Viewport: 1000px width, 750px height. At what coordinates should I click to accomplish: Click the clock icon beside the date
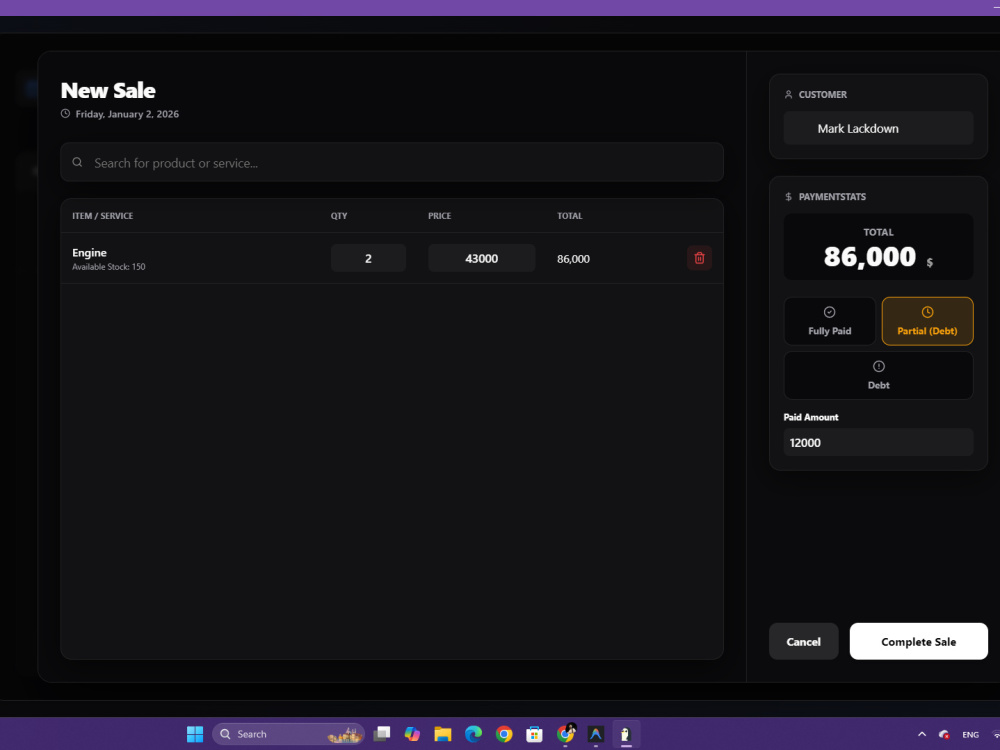coord(65,114)
